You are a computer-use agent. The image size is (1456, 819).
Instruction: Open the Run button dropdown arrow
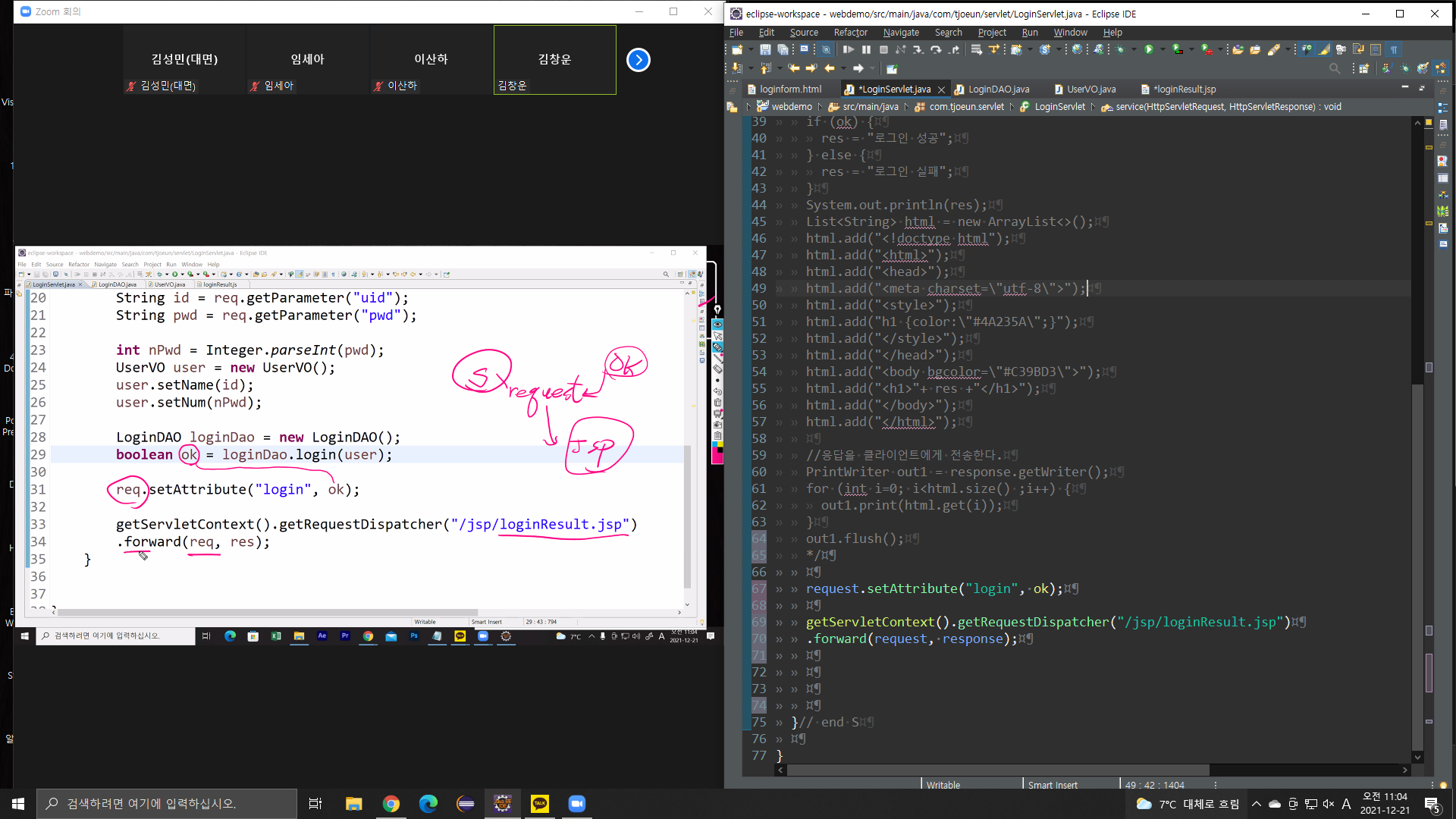coord(1163,49)
